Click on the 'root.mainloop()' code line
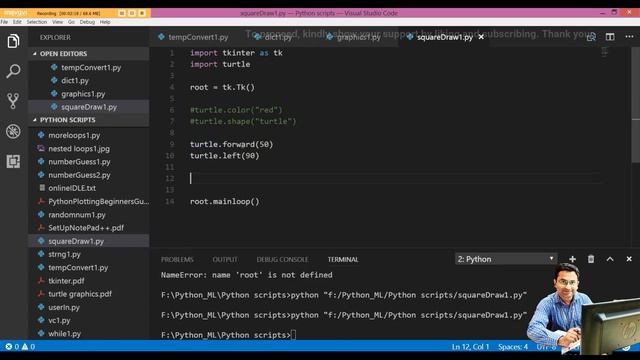The width and height of the screenshot is (640, 360). [224, 201]
